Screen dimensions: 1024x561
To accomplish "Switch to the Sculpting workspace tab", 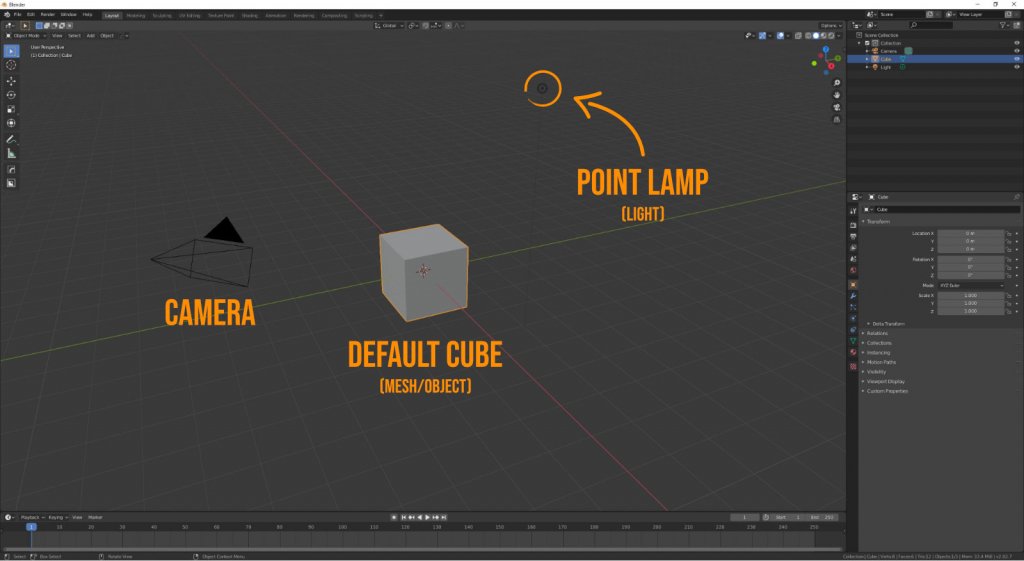I will click(x=162, y=15).
